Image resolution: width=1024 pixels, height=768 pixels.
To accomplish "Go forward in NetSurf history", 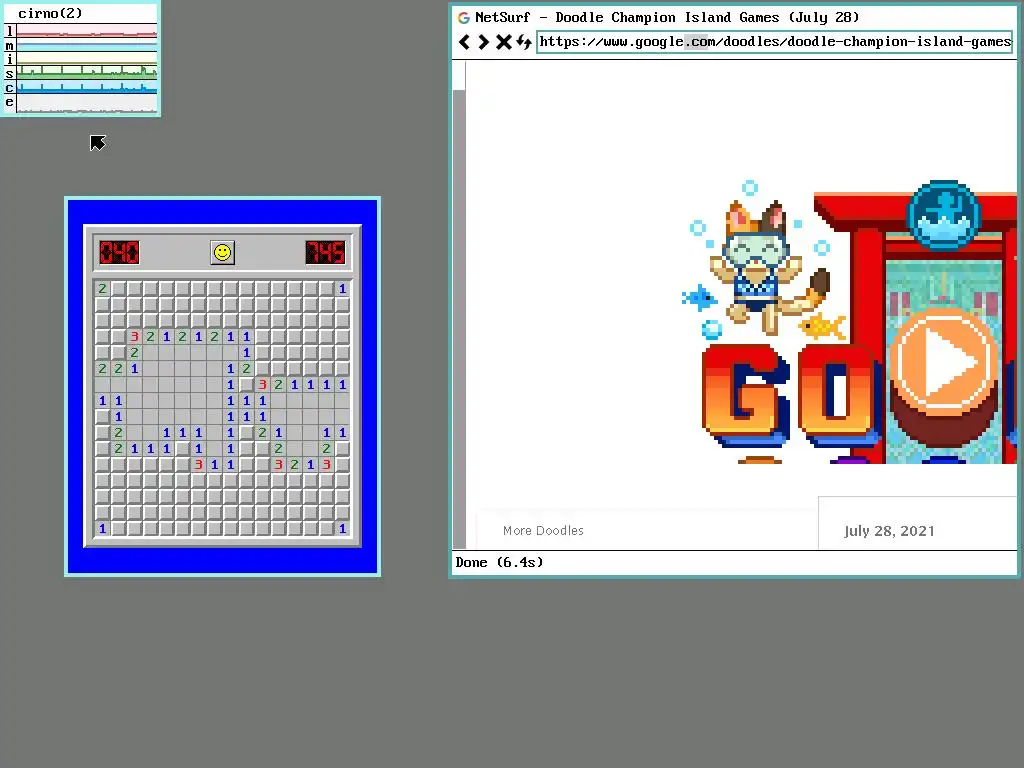I will coord(483,42).
